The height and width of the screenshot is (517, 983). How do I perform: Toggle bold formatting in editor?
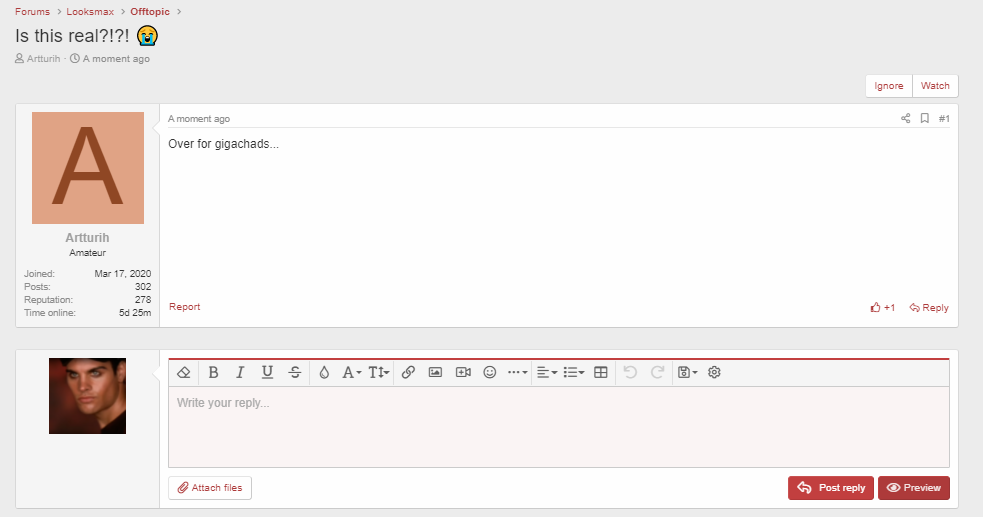[x=213, y=372]
